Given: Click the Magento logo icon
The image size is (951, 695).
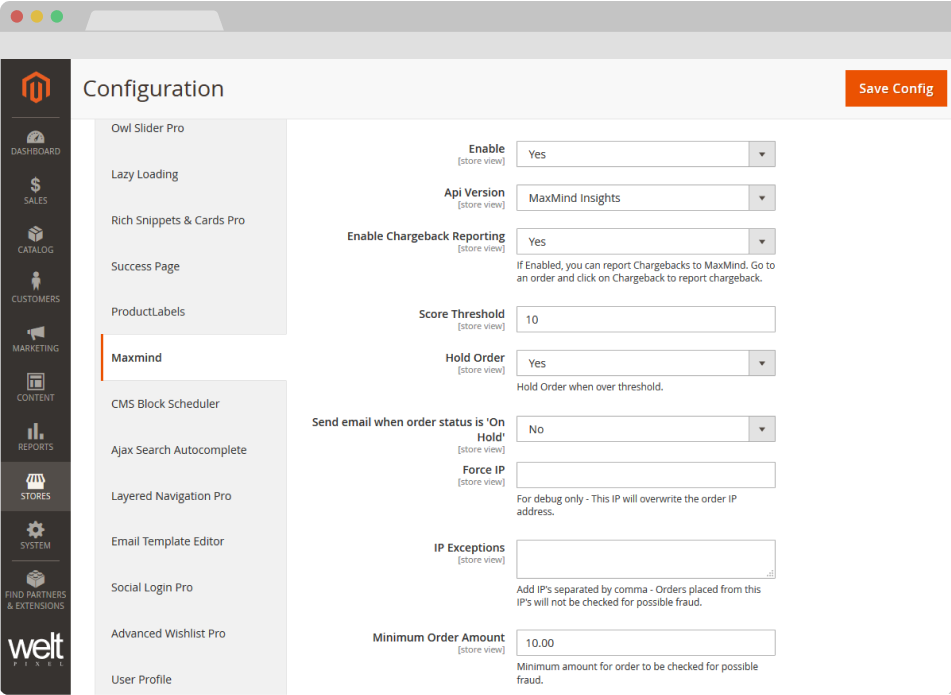Looking at the screenshot, I should tap(36, 89).
